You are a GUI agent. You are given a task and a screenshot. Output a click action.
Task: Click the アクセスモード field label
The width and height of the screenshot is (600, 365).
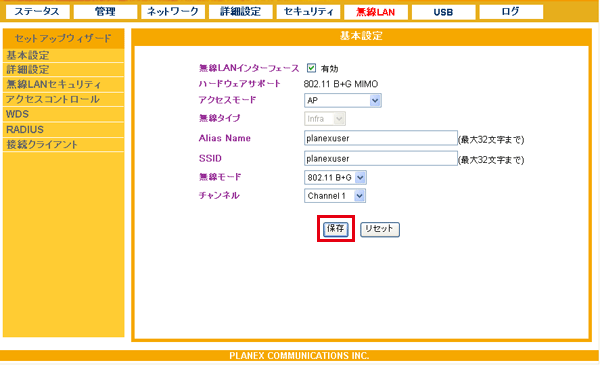(227, 100)
